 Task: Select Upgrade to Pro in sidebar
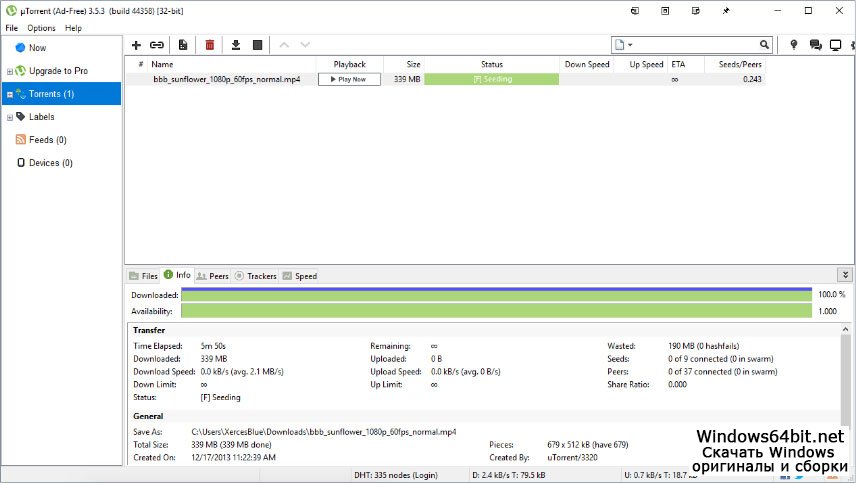pos(58,71)
